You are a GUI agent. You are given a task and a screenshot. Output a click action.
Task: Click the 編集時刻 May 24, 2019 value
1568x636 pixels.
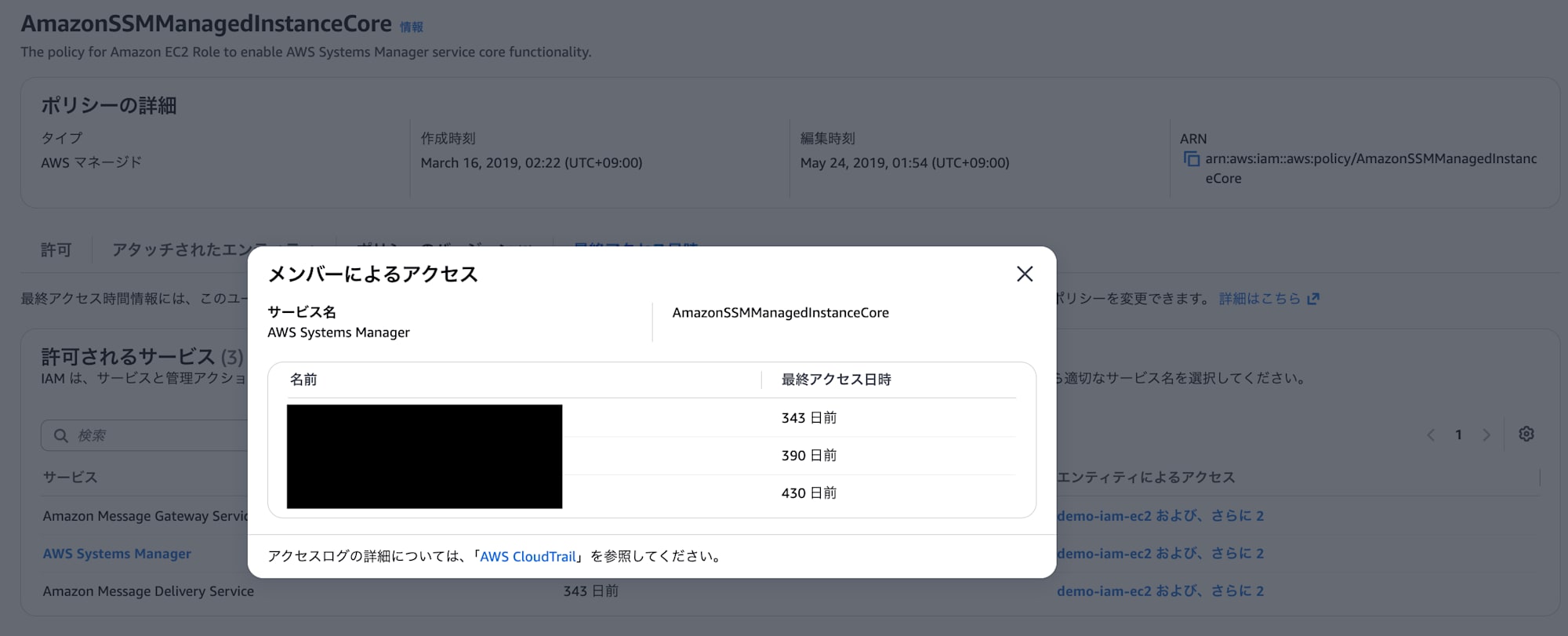[x=905, y=163]
